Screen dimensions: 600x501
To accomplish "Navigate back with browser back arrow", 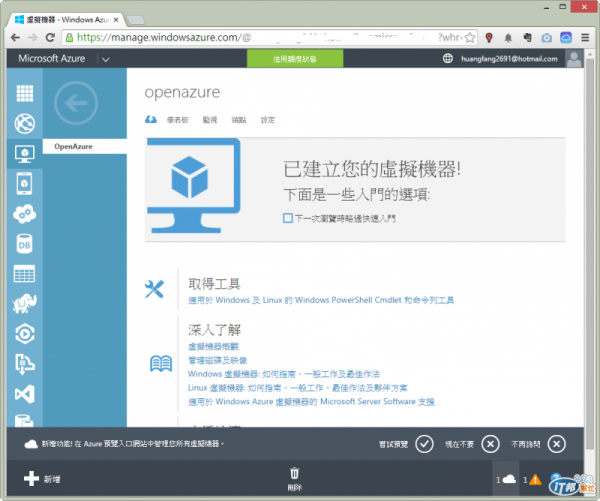I will [x=15, y=38].
